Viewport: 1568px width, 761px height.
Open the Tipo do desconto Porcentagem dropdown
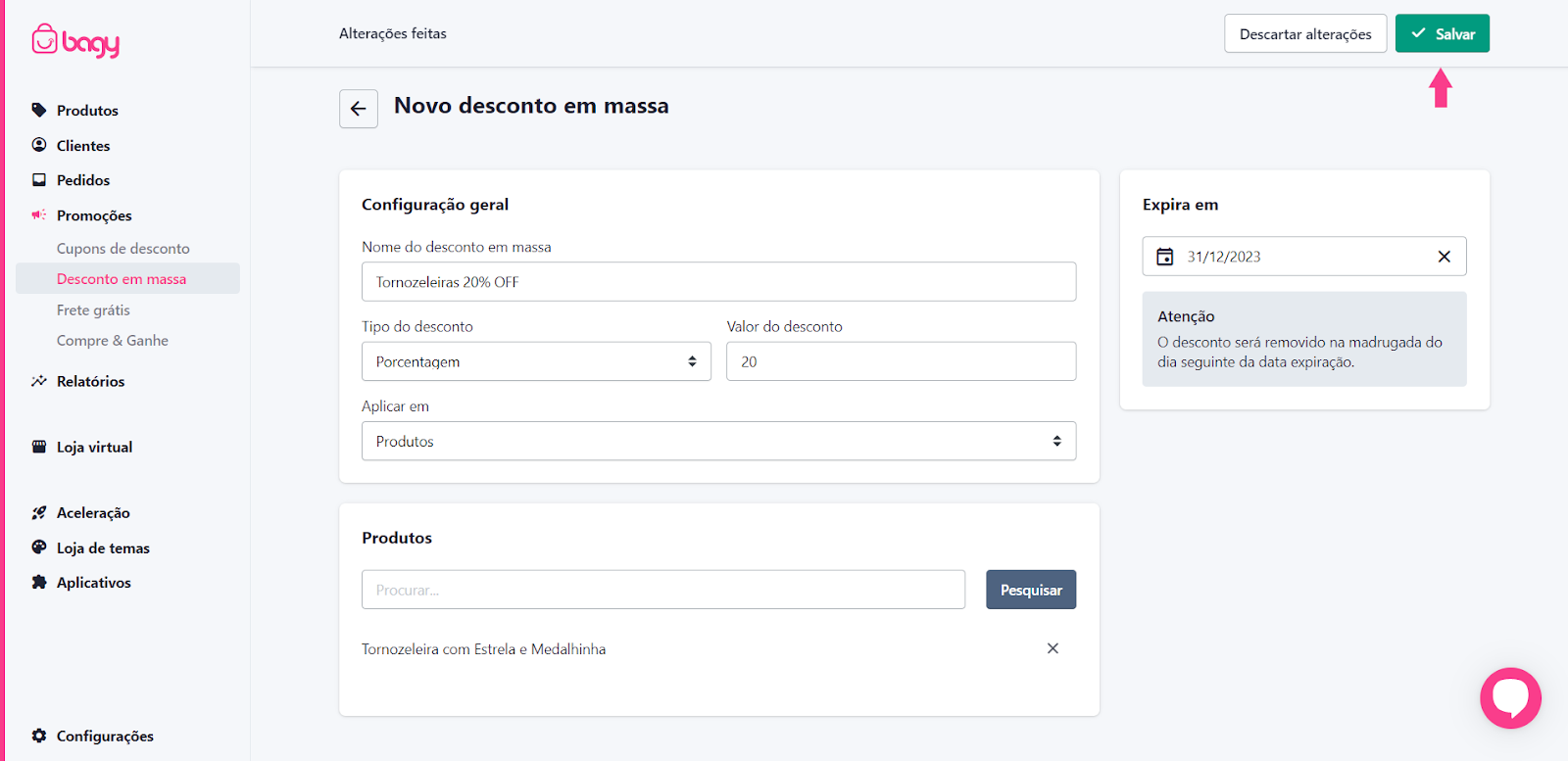click(x=536, y=361)
